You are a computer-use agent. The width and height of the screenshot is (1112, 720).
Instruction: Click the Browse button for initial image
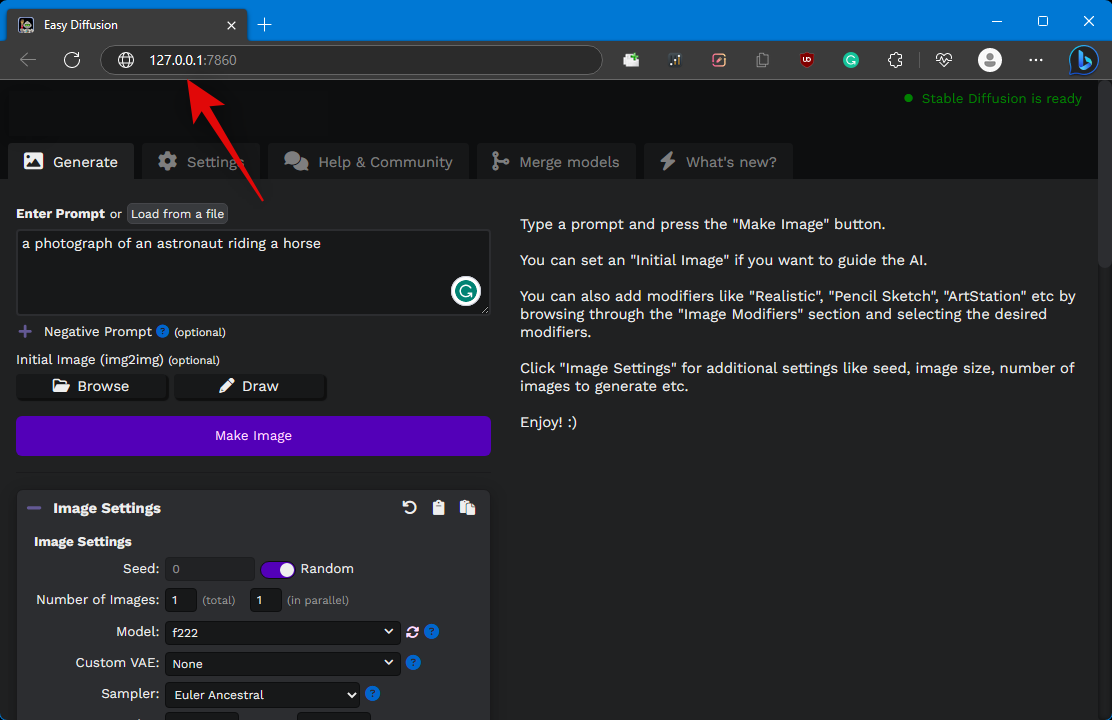pos(92,386)
